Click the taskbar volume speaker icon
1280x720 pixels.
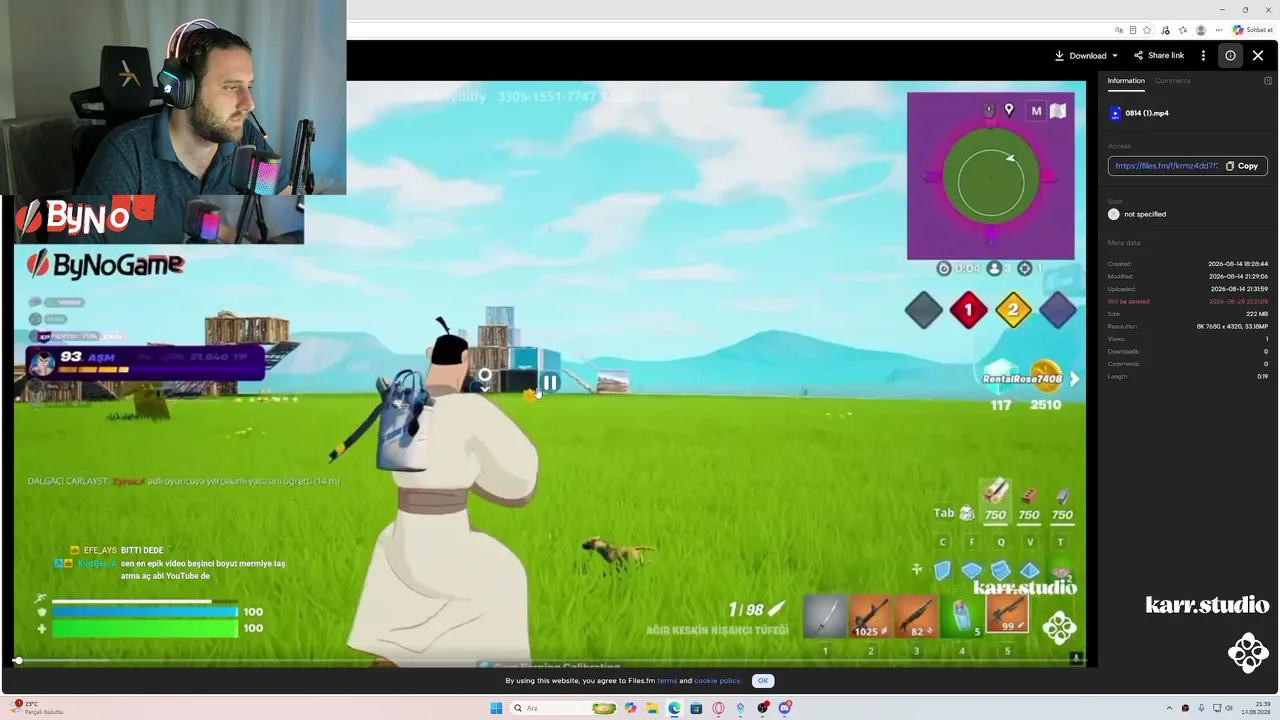(x=1229, y=708)
